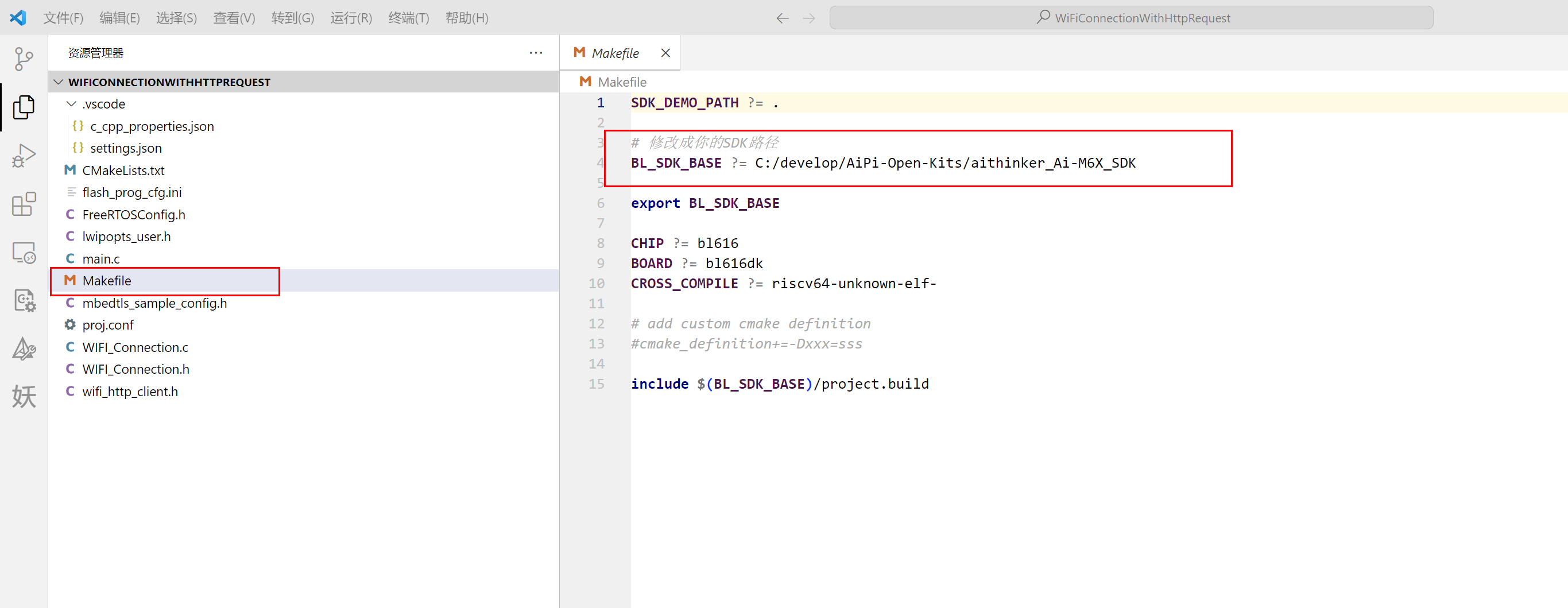This screenshot has width=1568, height=608.
Task: Open the 帮助(H) menu
Action: coord(467,18)
